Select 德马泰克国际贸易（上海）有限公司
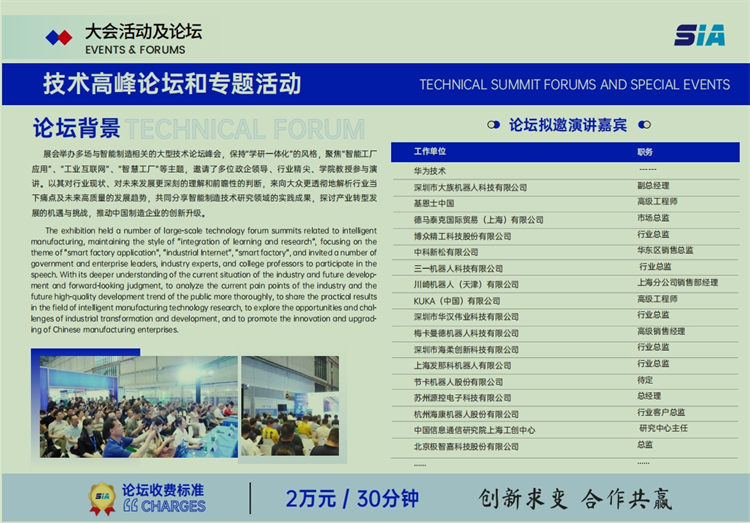750x523 pixels. coord(478,220)
